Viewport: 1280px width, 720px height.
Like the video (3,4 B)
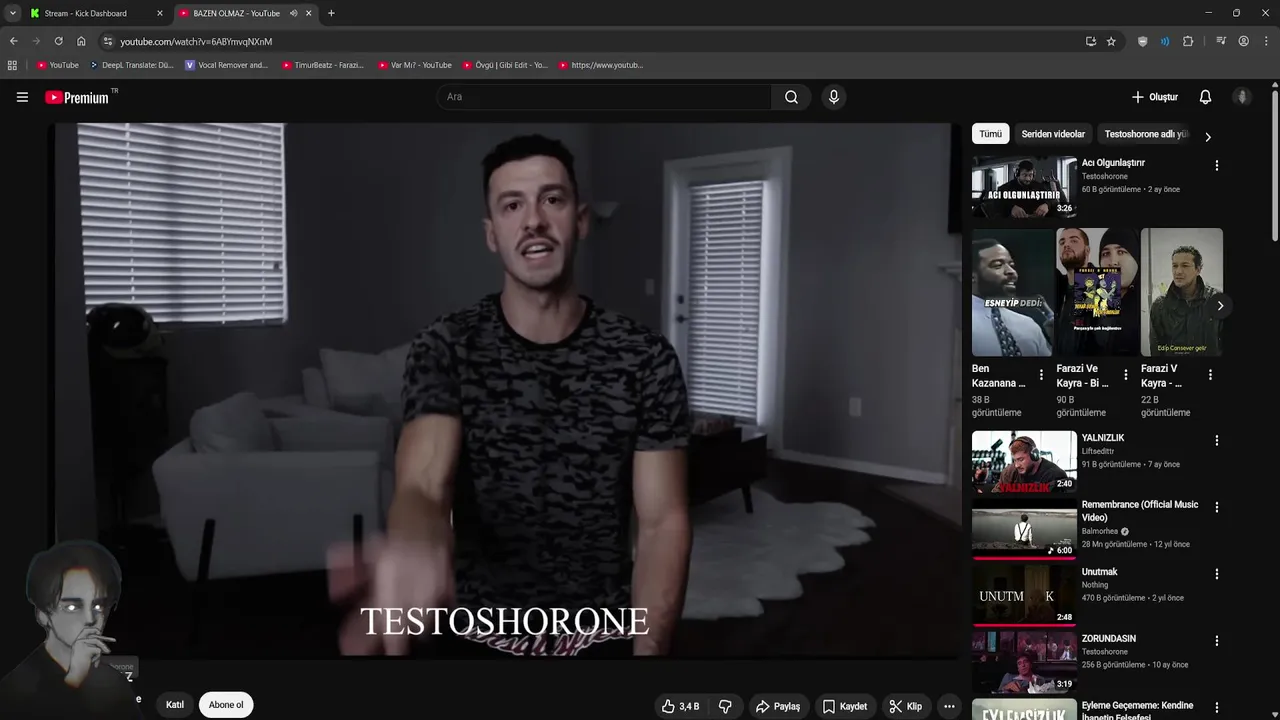click(680, 706)
